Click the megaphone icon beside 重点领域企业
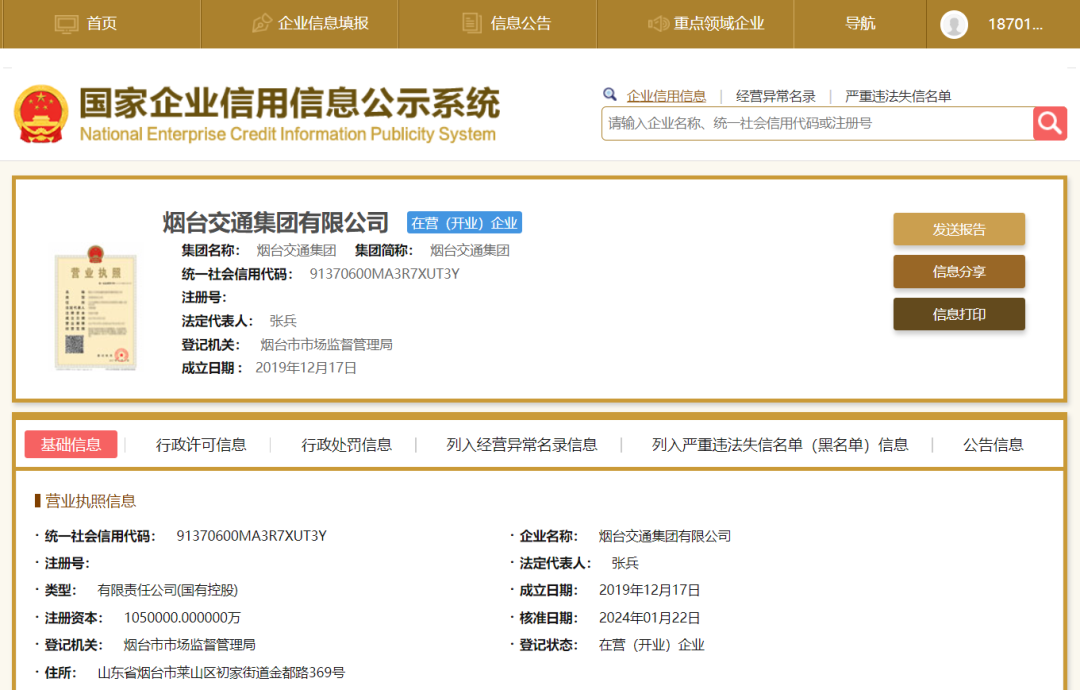Image resolution: width=1080 pixels, height=690 pixels. (x=657, y=23)
